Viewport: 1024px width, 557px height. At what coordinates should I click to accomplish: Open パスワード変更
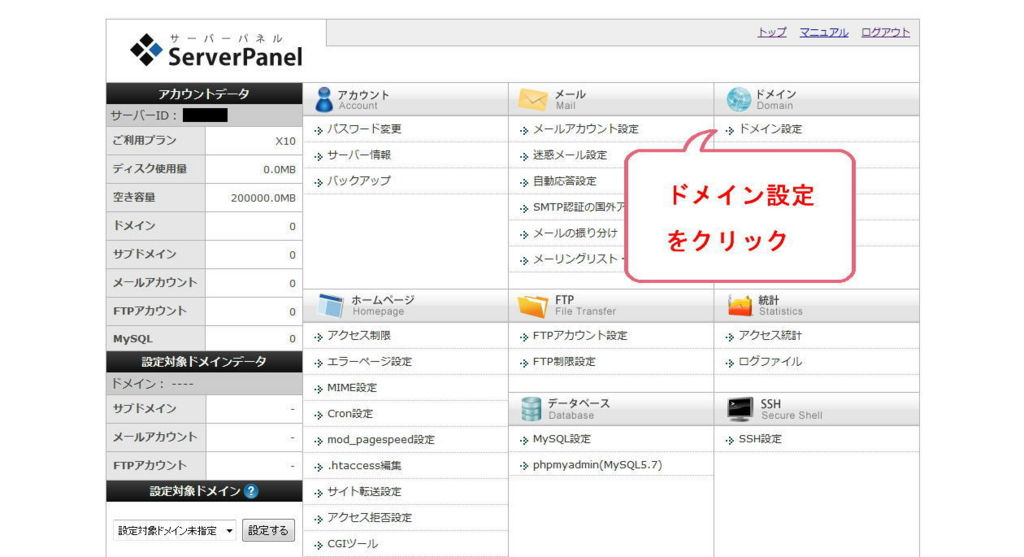click(x=364, y=129)
